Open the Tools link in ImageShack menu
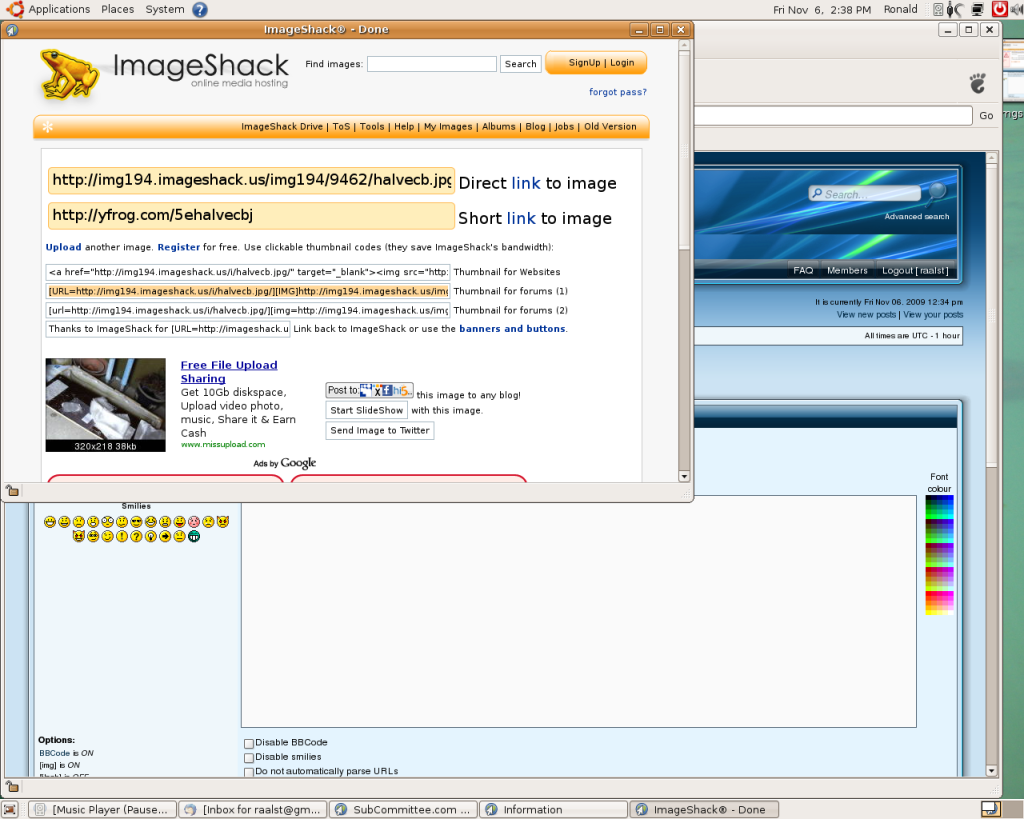Viewport: 1024px width, 819px height. pos(372,127)
